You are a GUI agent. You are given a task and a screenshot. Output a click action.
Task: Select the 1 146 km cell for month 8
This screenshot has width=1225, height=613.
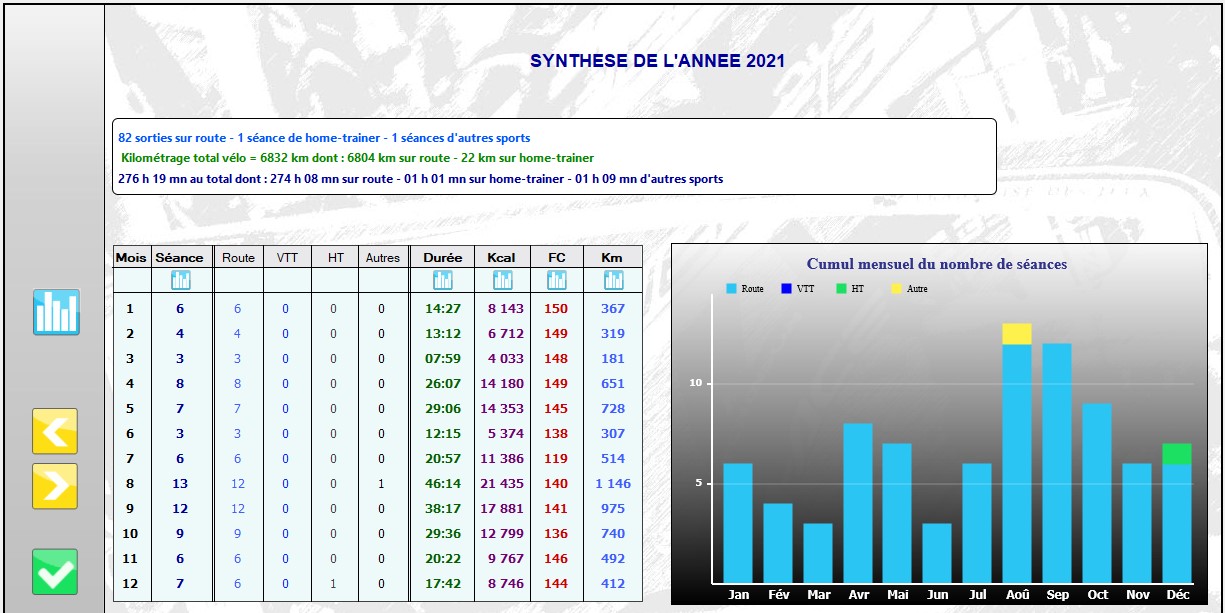(612, 484)
